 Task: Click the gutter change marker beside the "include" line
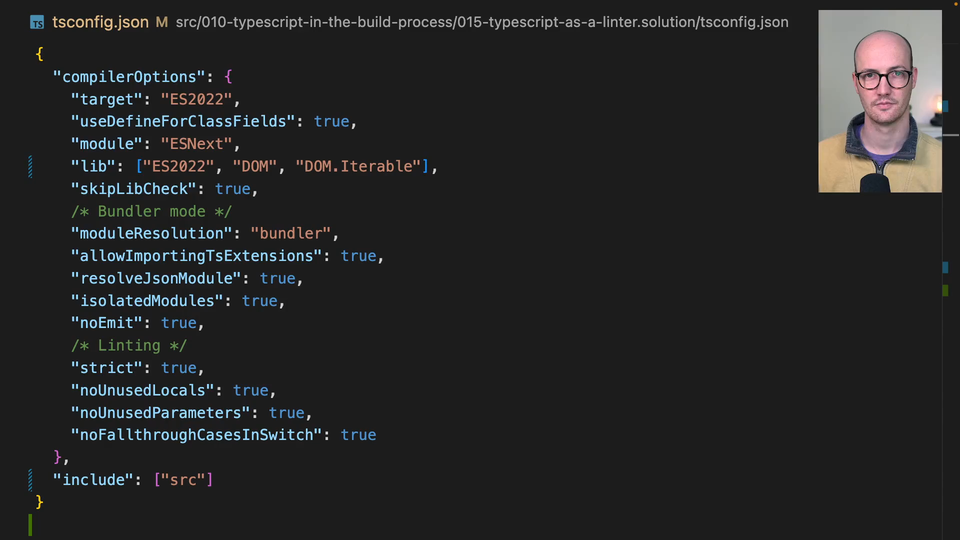pos(30,480)
